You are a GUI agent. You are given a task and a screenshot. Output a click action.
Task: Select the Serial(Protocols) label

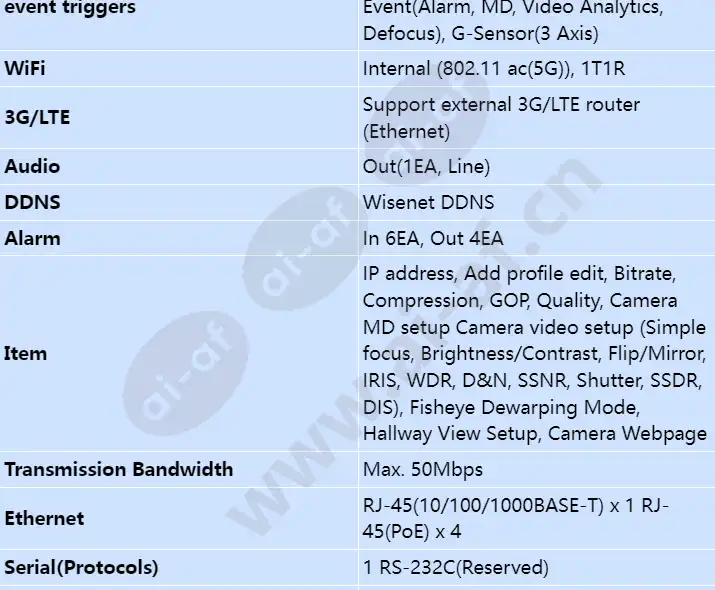click(x=81, y=568)
